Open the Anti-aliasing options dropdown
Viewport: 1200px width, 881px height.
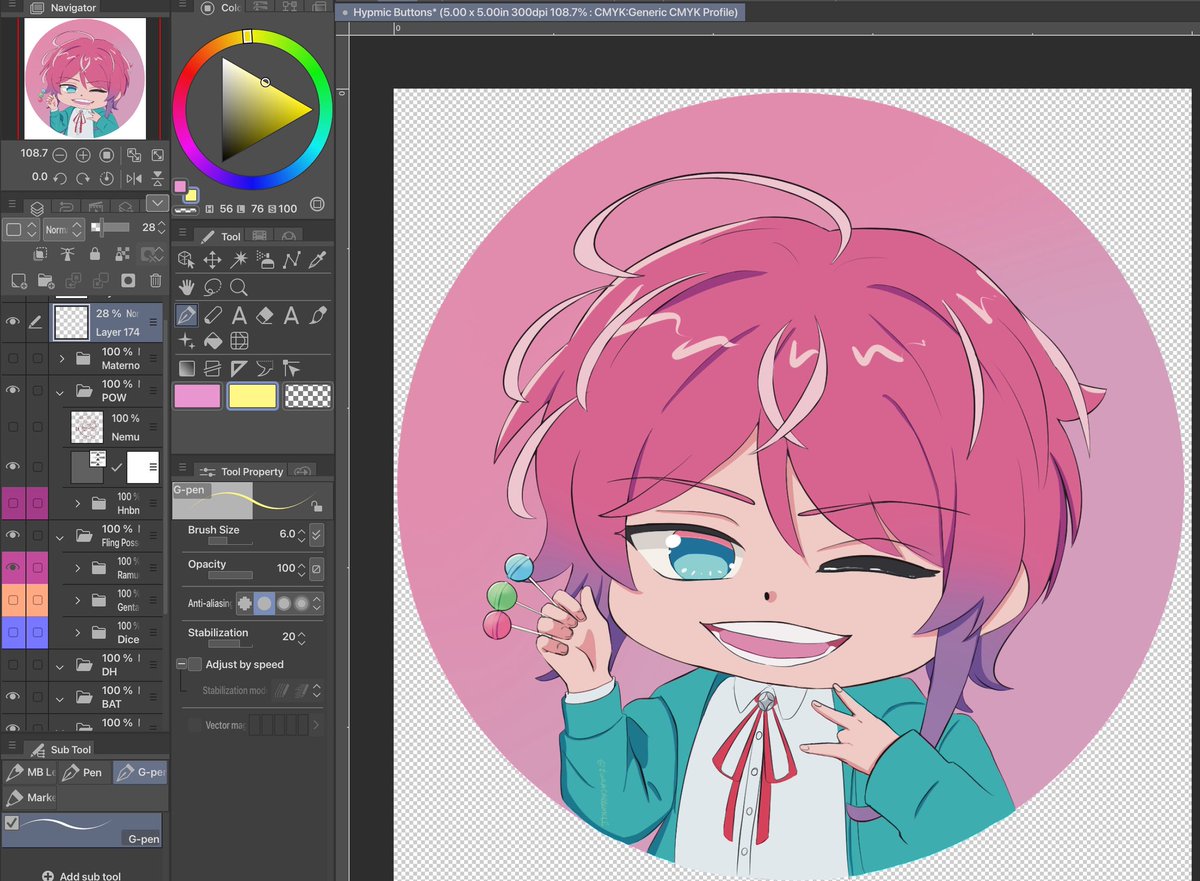point(317,603)
